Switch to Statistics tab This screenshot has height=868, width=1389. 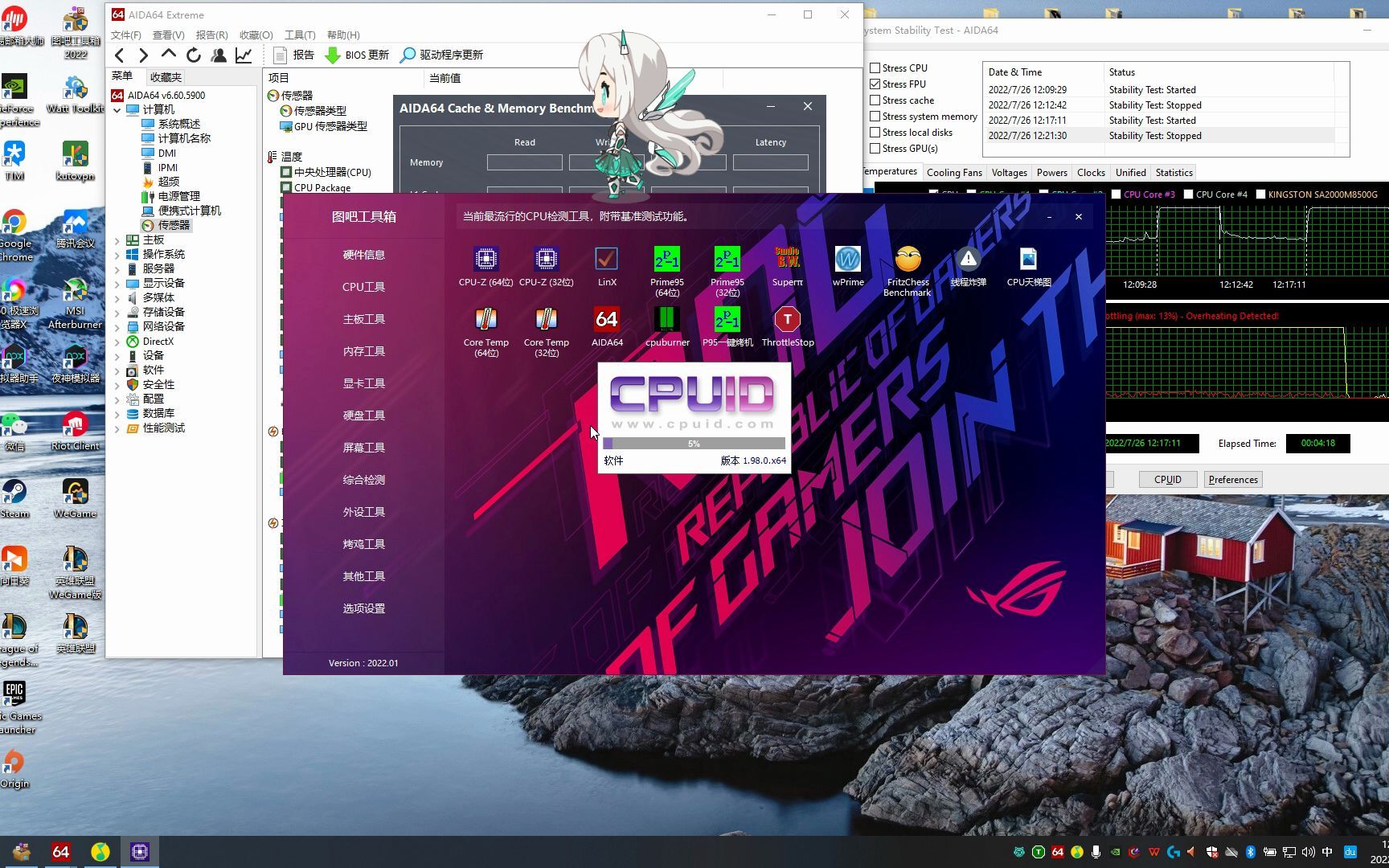pyautogui.click(x=1174, y=173)
